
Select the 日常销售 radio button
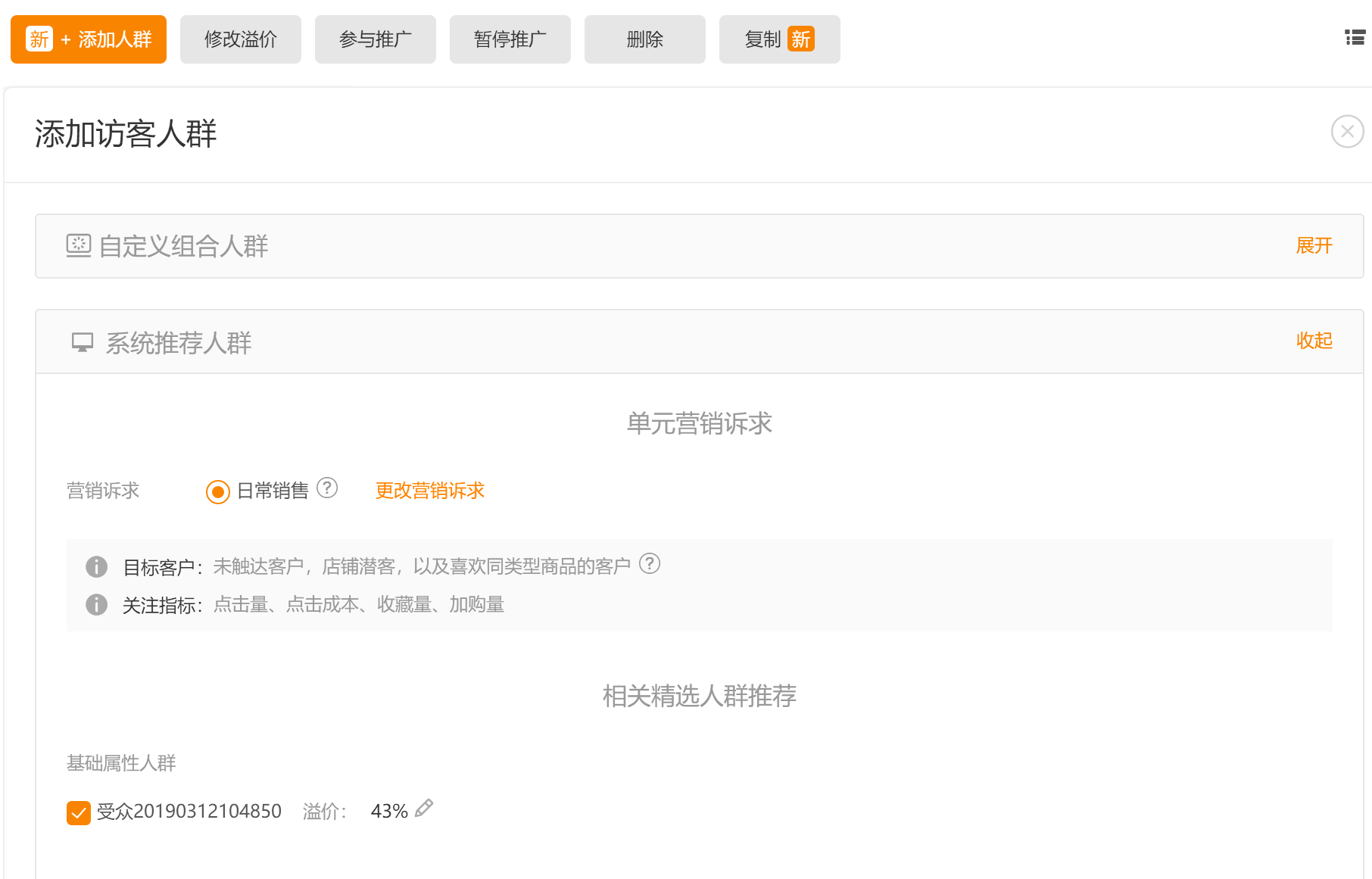coord(218,492)
